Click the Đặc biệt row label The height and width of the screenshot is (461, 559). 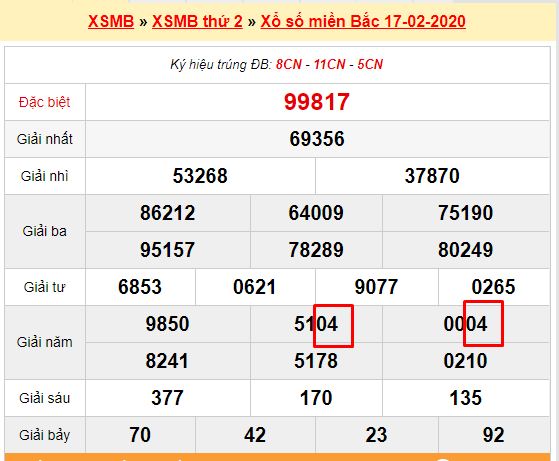pos(45,102)
